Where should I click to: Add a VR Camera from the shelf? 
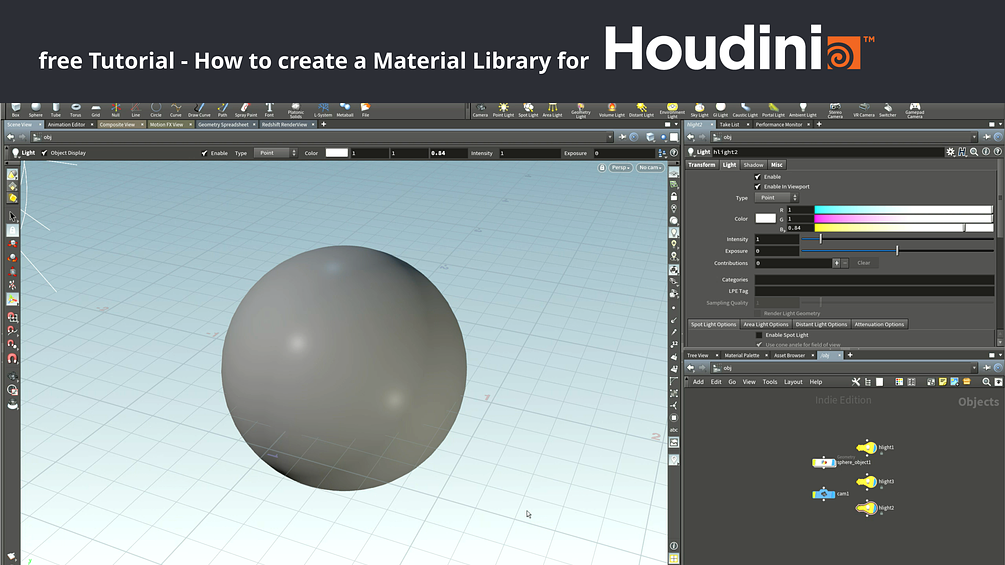pos(864,110)
